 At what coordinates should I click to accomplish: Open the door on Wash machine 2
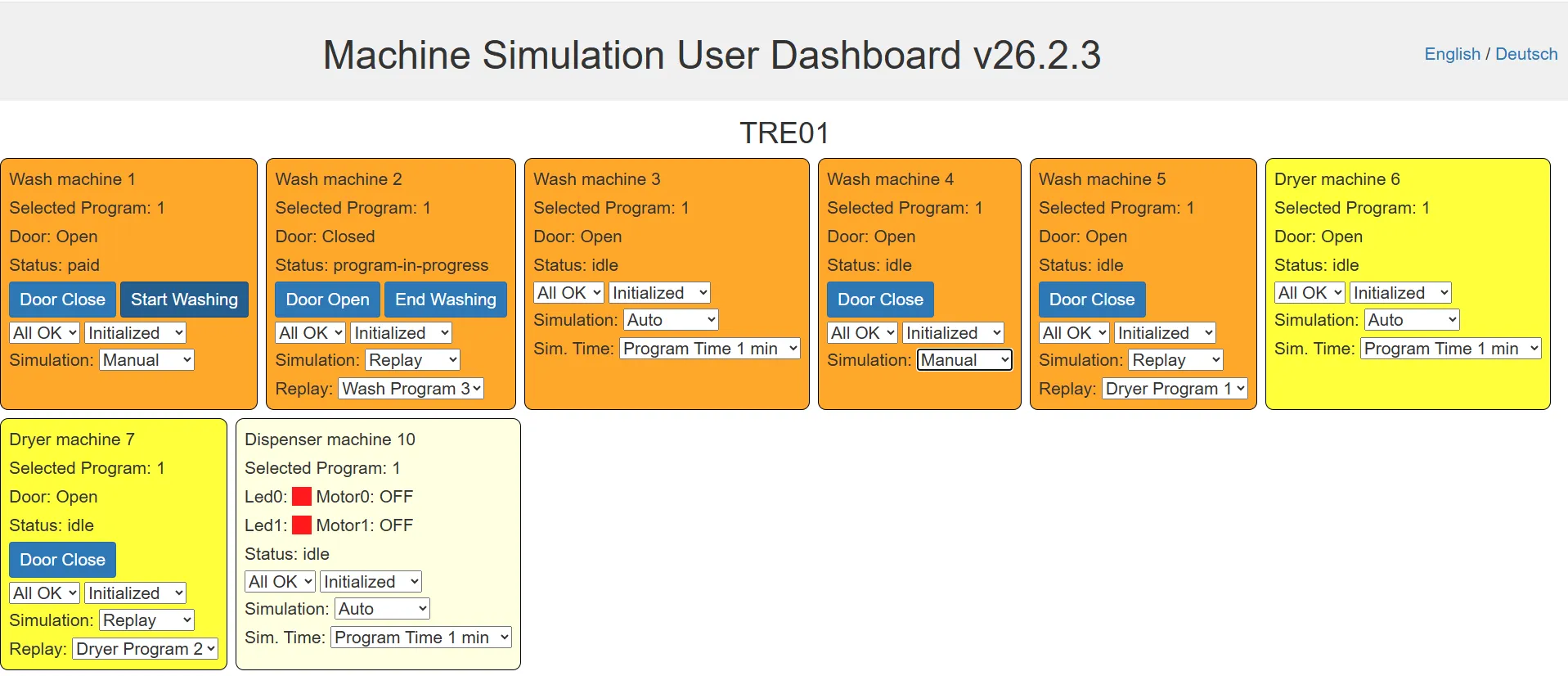pyautogui.click(x=328, y=300)
